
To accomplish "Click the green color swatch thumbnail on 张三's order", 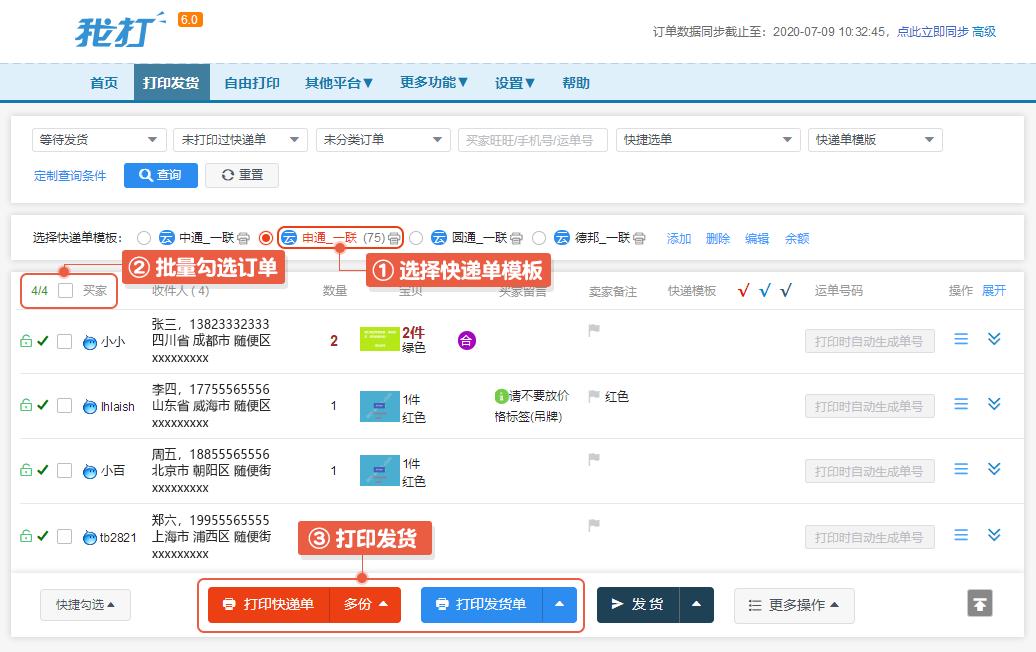I will [379, 339].
